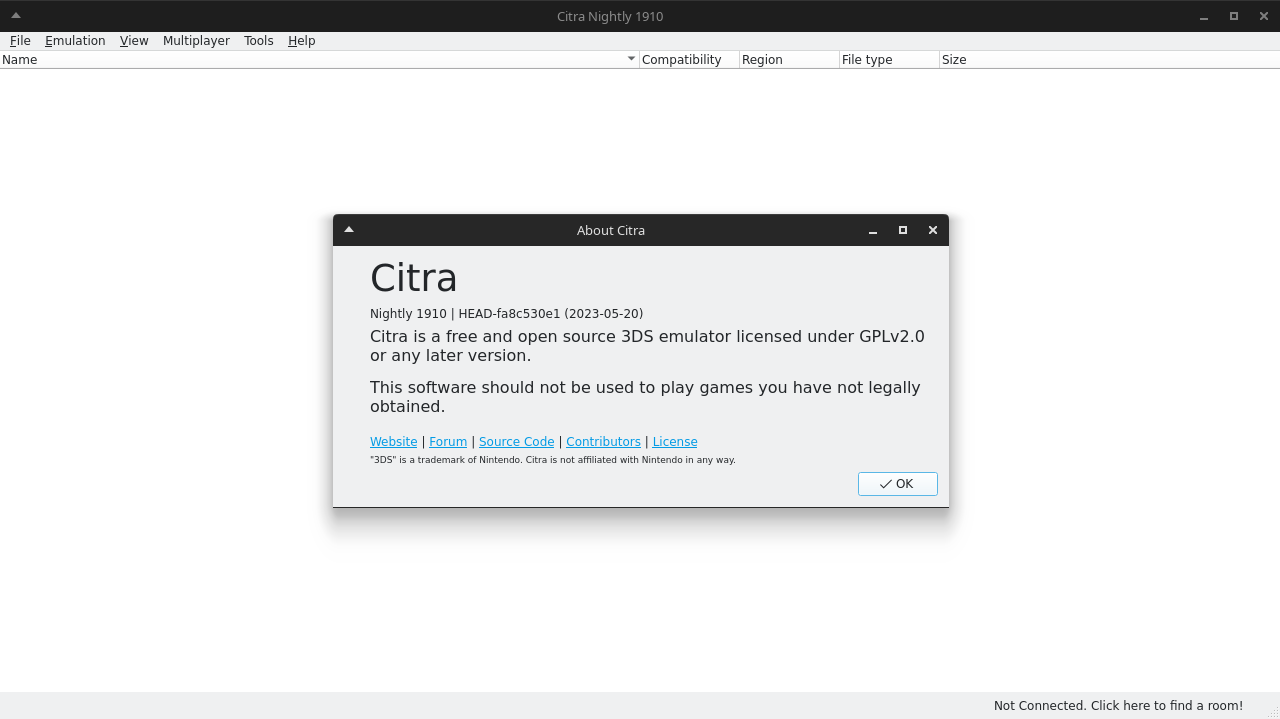Close the About Citra dialog

coord(933,230)
